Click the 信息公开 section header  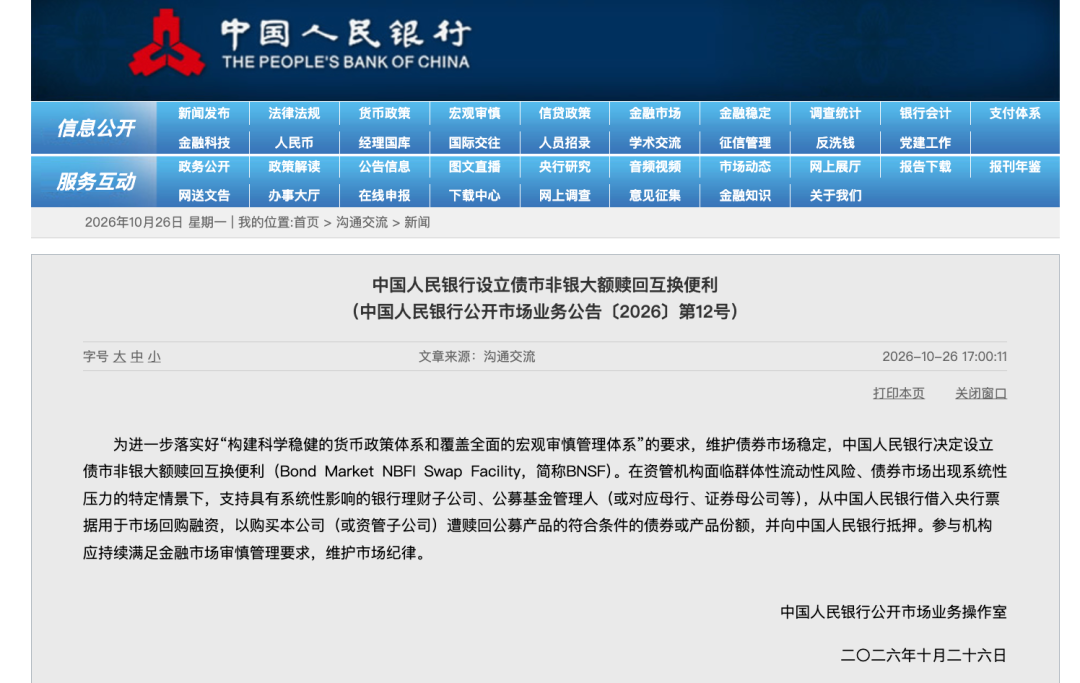pyautogui.click(x=96, y=128)
